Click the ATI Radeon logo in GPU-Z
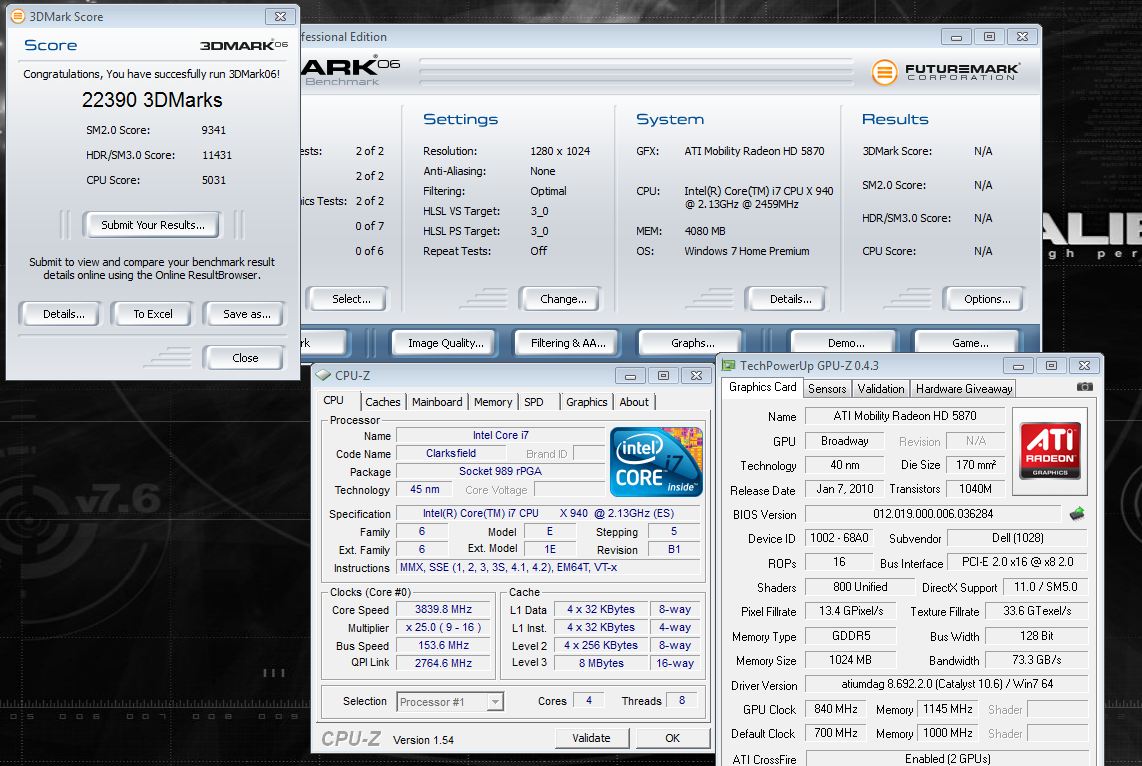Viewport: 1142px width, 766px height. tap(1050, 452)
